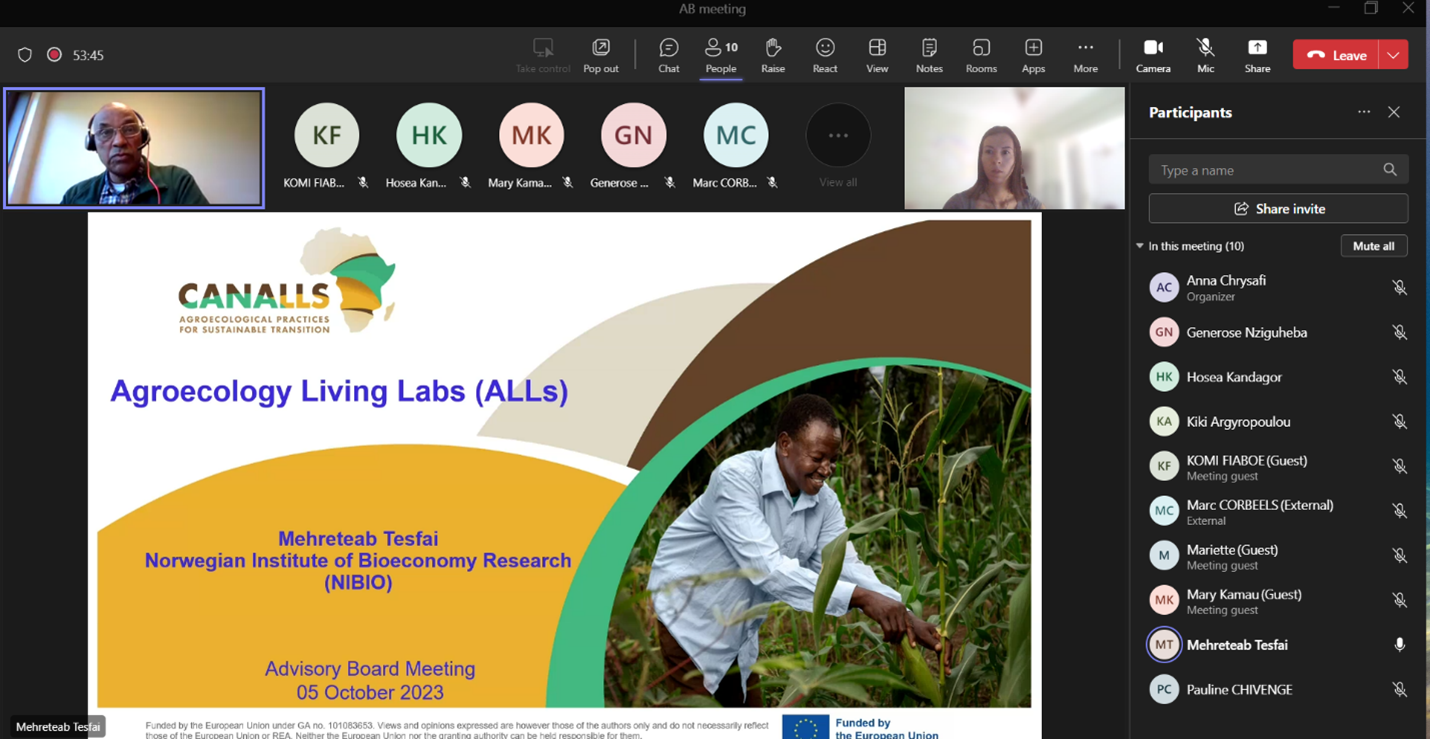Click the KA avatar in participants list
The width and height of the screenshot is (1430, 739).
click(x=1164, y=422)
